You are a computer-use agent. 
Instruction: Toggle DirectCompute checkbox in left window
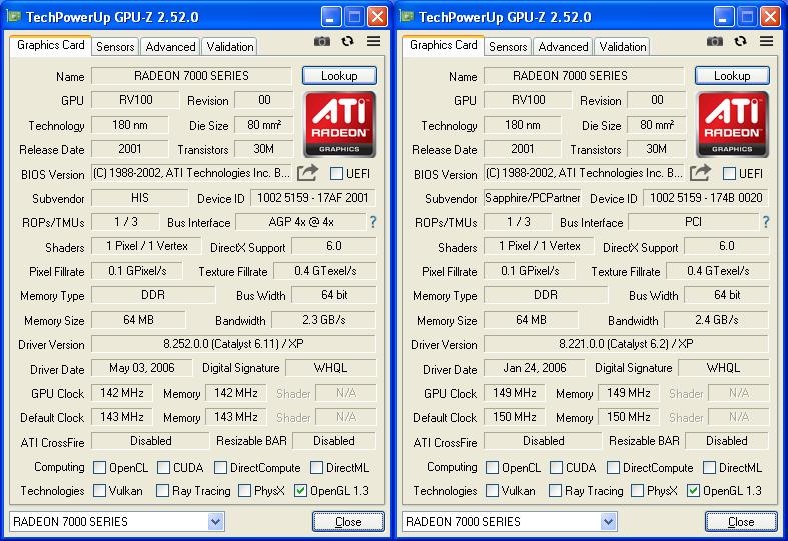tap(220, 468)
